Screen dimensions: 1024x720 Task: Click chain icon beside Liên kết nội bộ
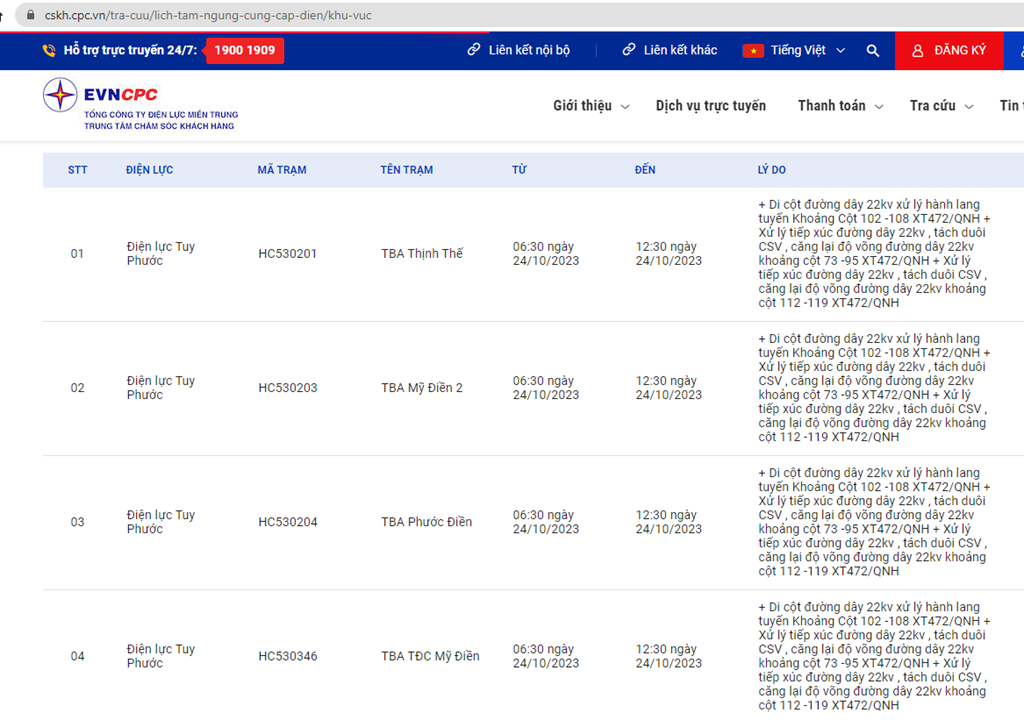(473, 50)
